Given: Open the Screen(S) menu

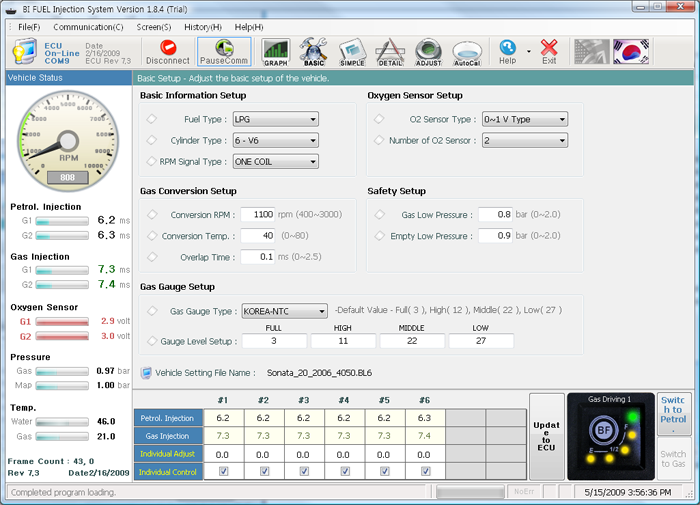Looking at the screenshot, I should [154, 27].
